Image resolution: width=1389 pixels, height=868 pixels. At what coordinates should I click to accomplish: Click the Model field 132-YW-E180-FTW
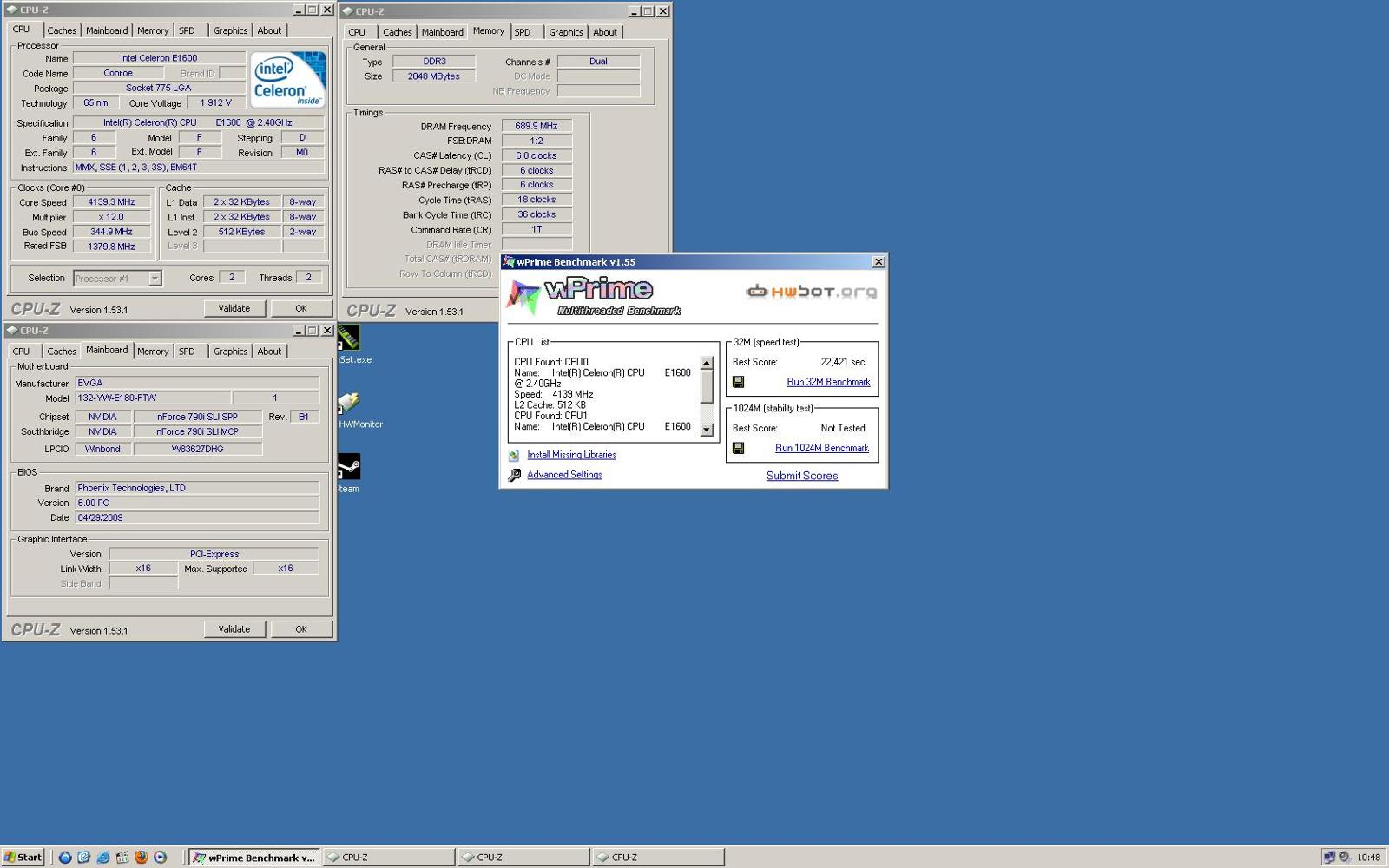pyautogui.click(x=153, y=398)
